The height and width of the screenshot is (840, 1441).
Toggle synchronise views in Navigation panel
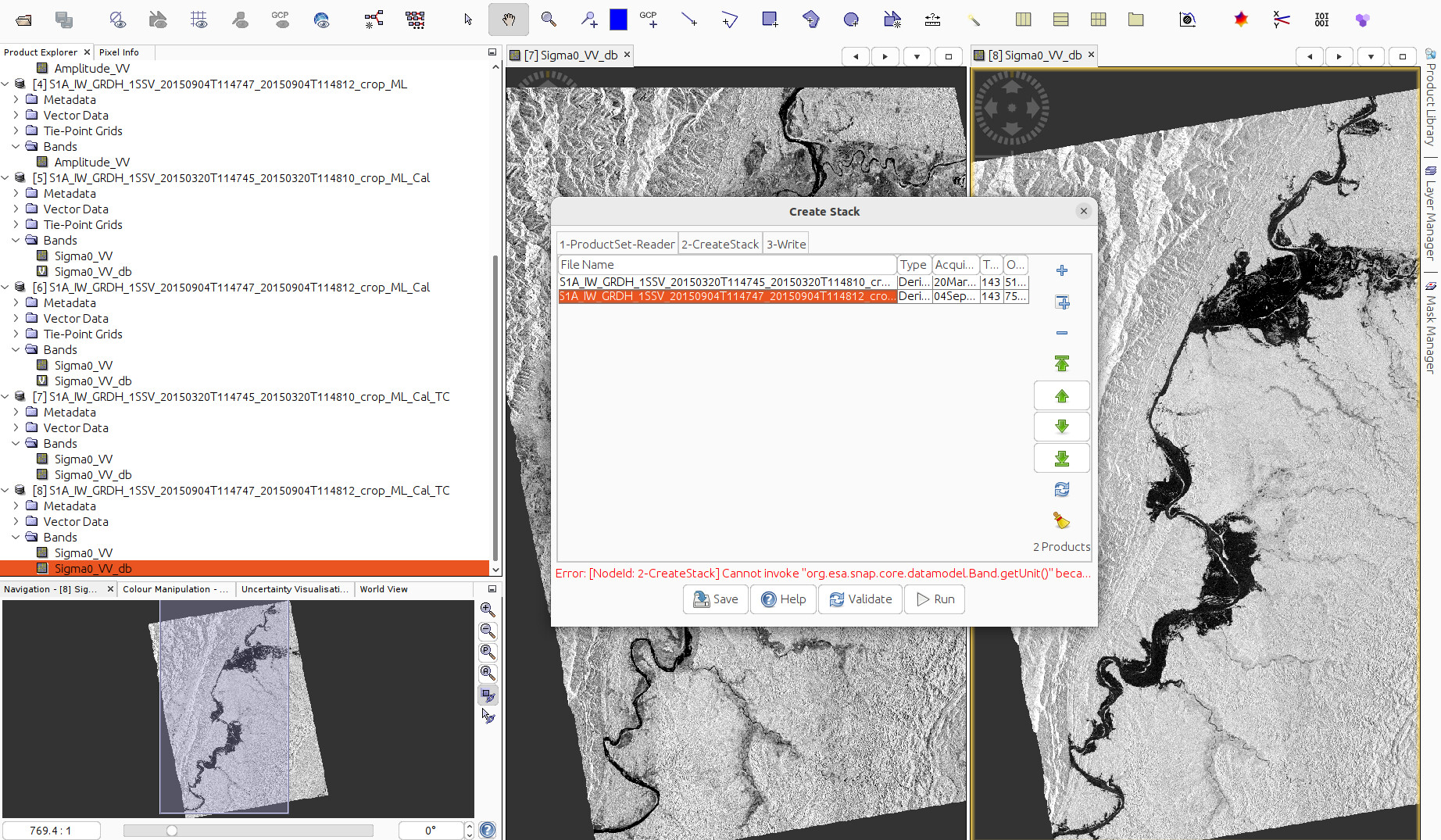pyautogui.click(x=488, y=695)
